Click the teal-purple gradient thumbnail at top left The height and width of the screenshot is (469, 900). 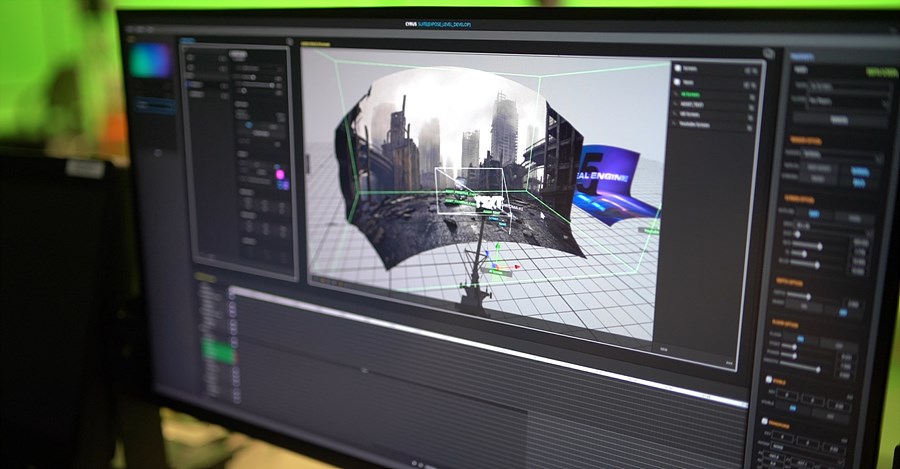[150, 60]
